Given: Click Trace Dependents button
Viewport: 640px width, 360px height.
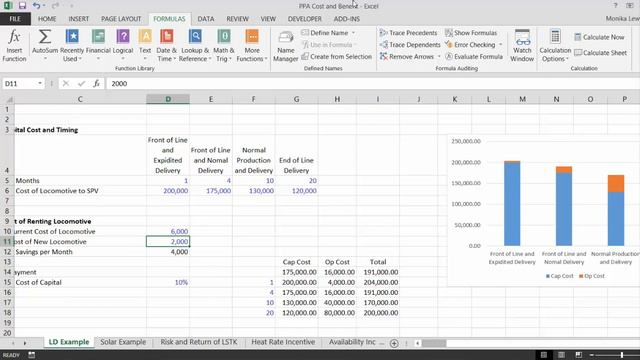Looking at the screenshot, I should point(410,44).
